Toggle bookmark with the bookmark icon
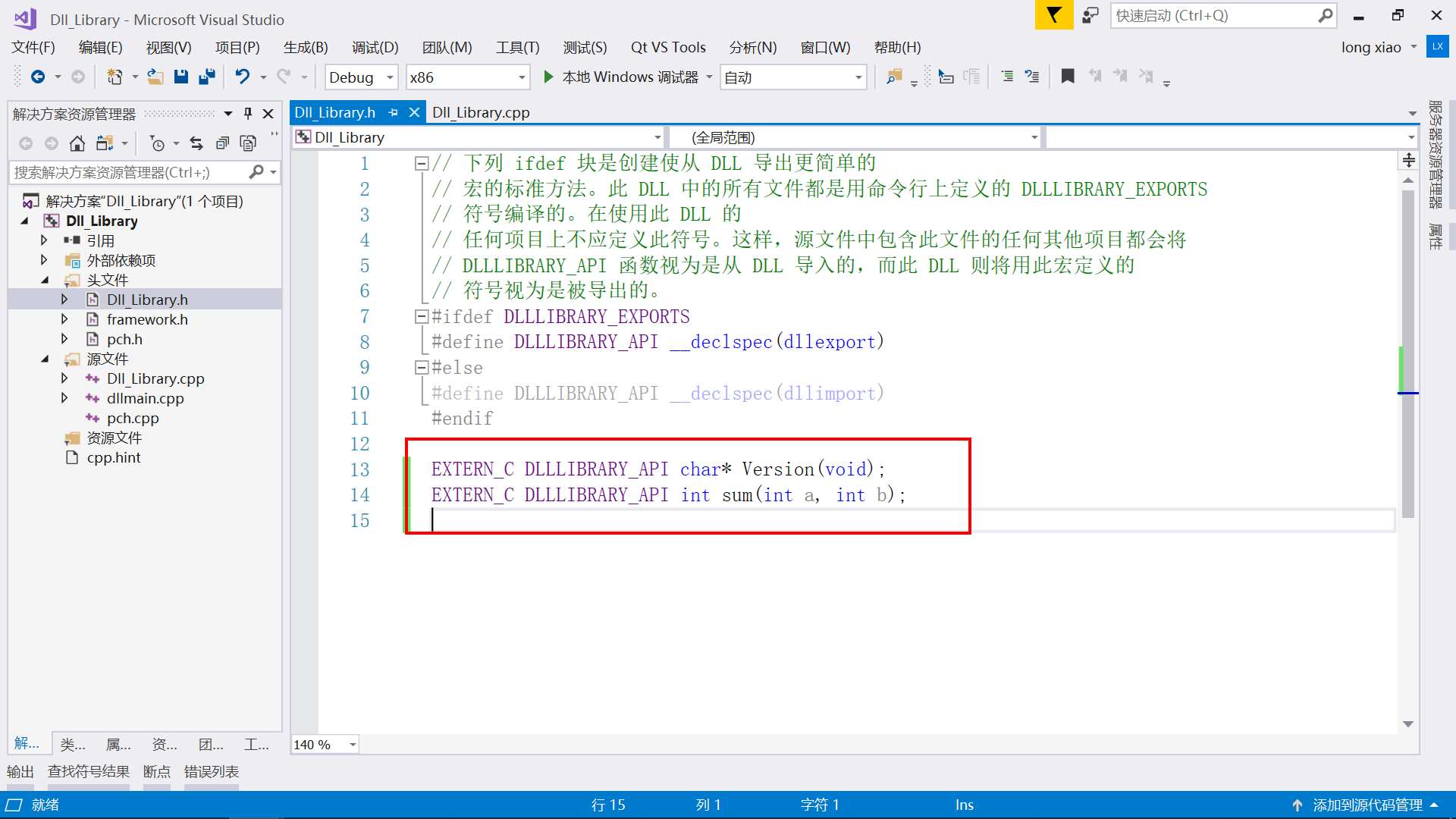Image resolution: width=1456 pixels, height=819 pixels. tap(1068, 77)
